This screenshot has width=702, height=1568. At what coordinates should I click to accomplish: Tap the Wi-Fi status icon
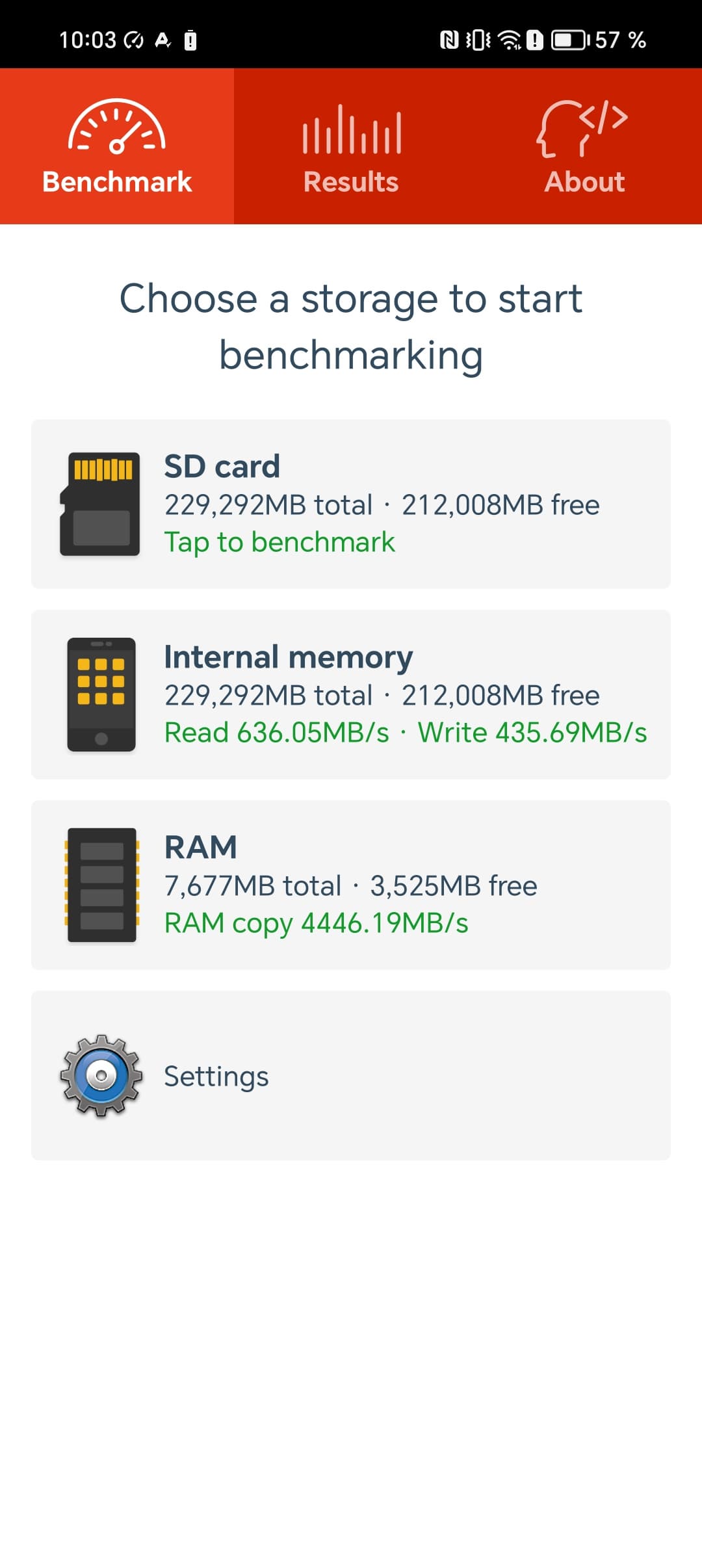[509, 40]
